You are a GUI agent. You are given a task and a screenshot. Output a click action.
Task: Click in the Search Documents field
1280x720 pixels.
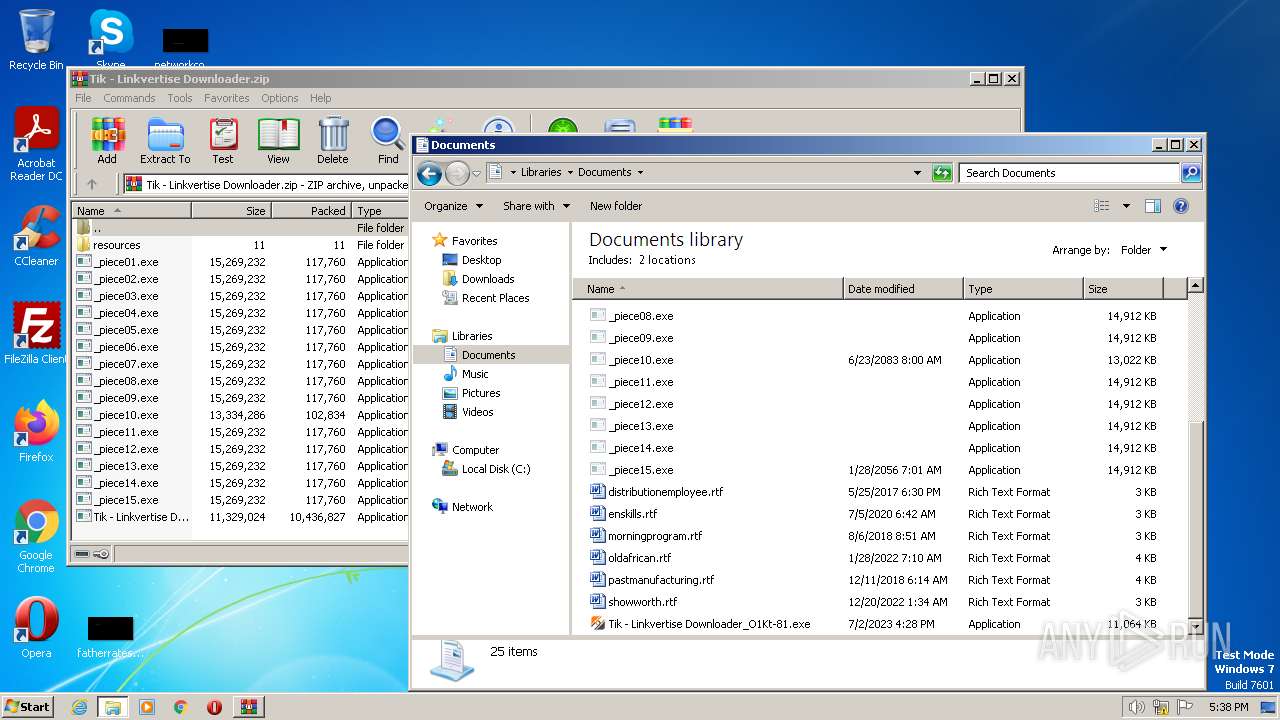(x=1068, y=173)
